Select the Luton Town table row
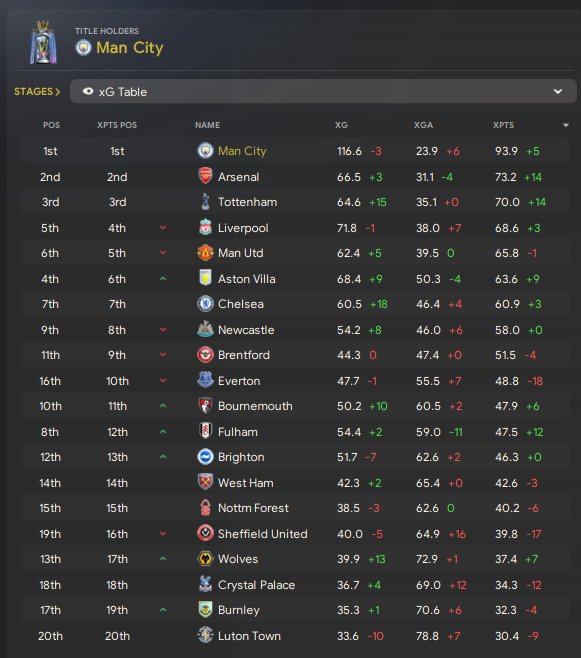581x658 pixels. 295,636
